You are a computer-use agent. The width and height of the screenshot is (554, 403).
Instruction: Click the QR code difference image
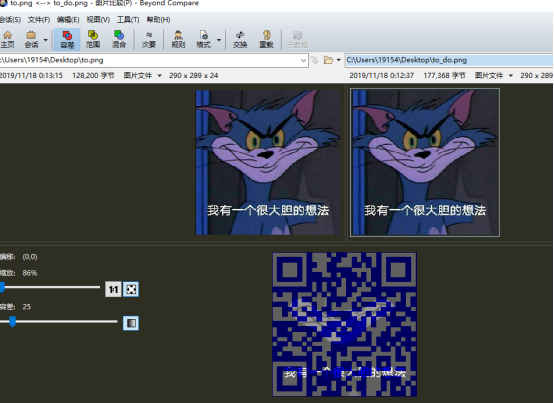344,324
